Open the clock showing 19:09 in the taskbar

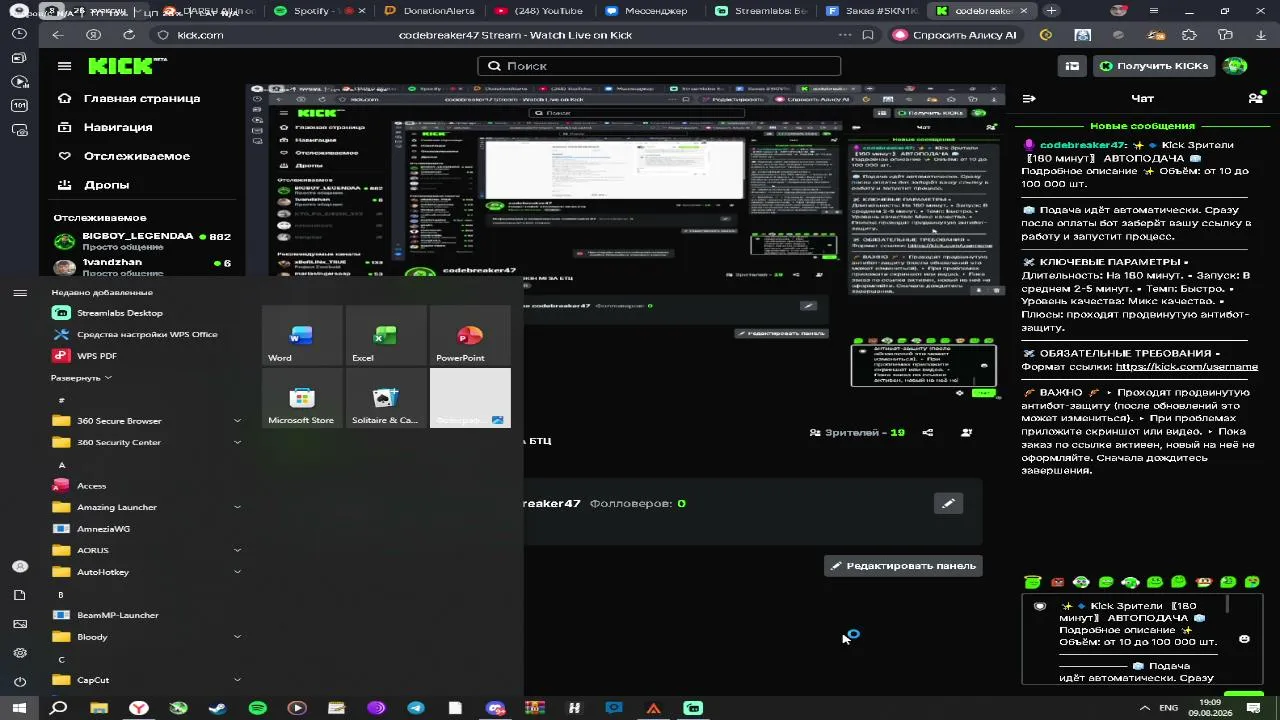tap(1210, 708)
